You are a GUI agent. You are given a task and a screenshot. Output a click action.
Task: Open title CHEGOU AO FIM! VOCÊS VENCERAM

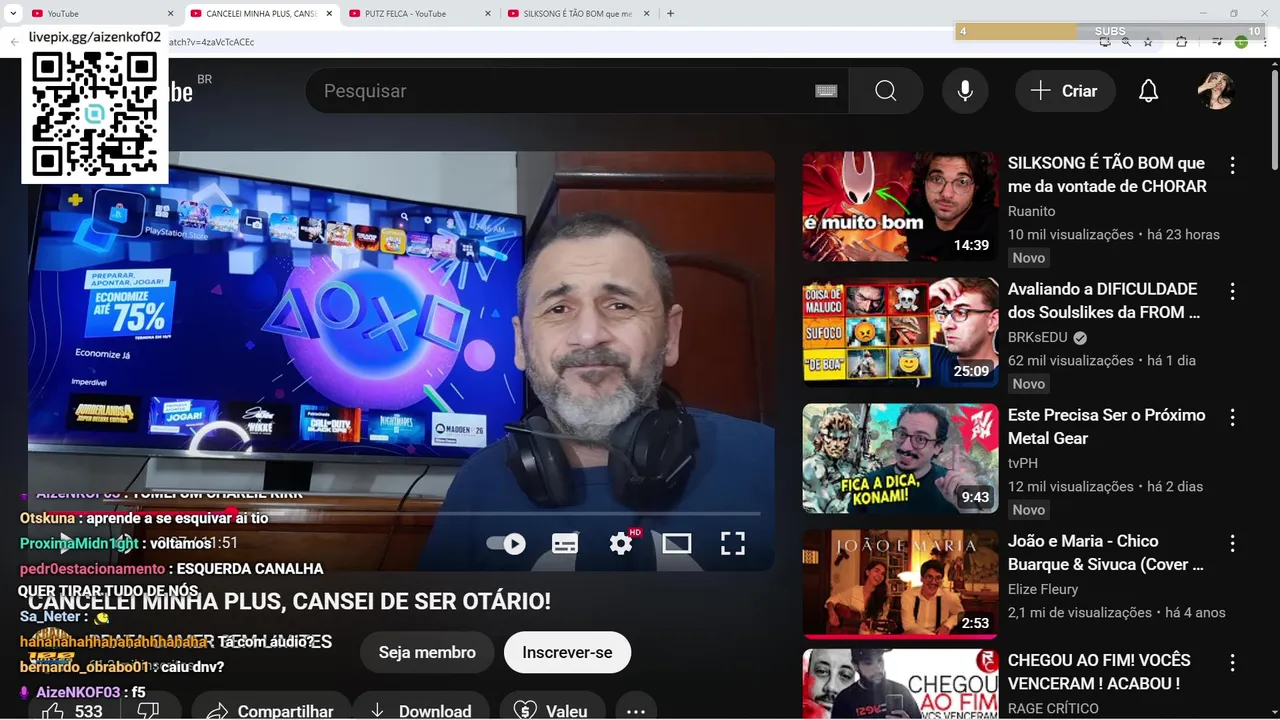coord(1099,672)
